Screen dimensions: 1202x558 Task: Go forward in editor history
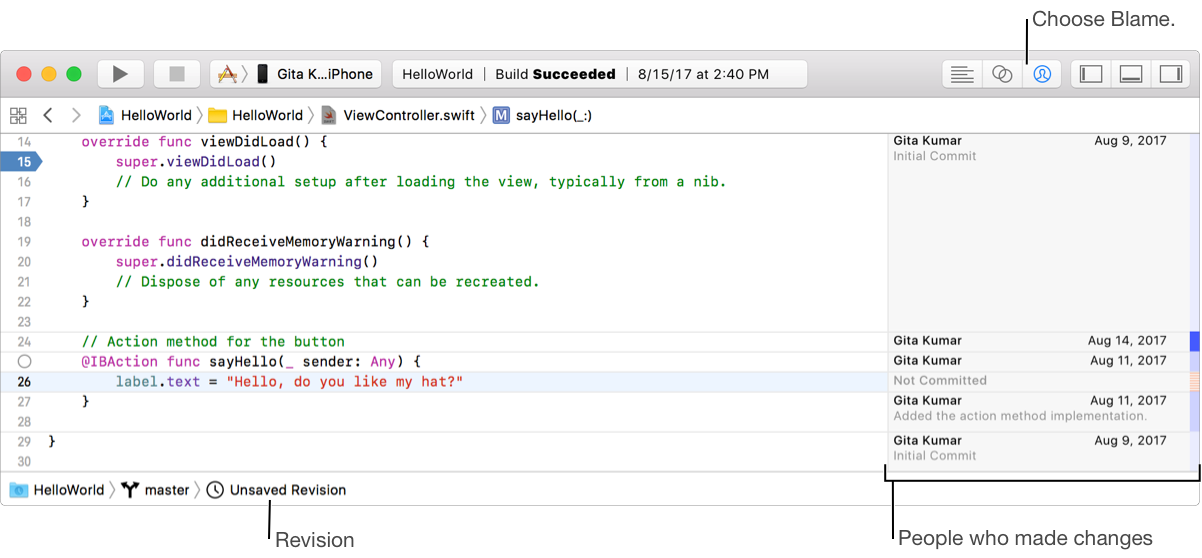[x=76, y=115]
